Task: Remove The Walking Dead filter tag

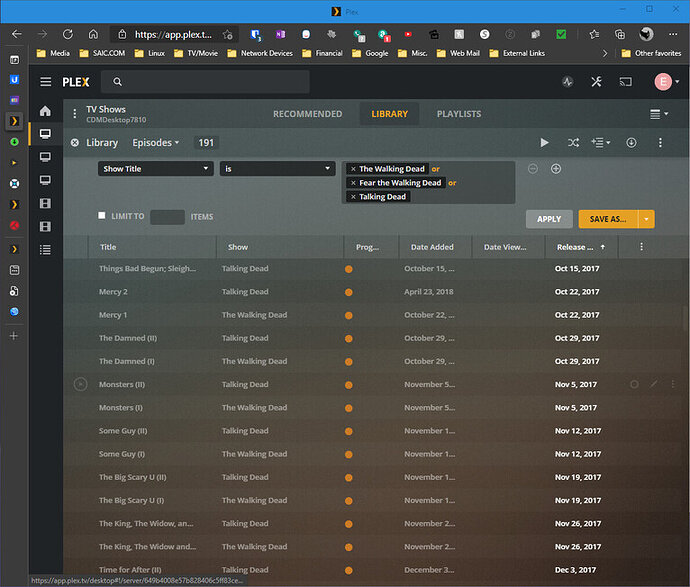Action: pos(353,169)
